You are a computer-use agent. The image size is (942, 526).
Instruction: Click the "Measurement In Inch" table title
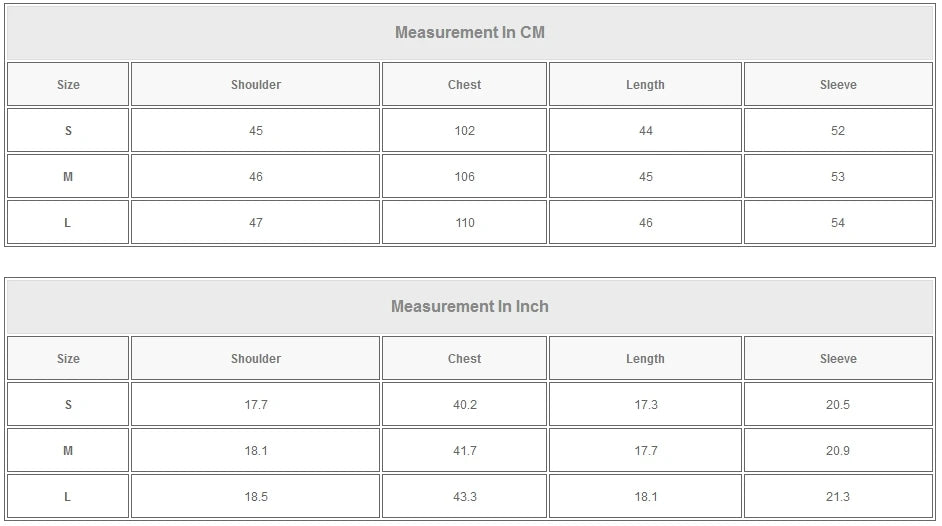click(470, 306)
